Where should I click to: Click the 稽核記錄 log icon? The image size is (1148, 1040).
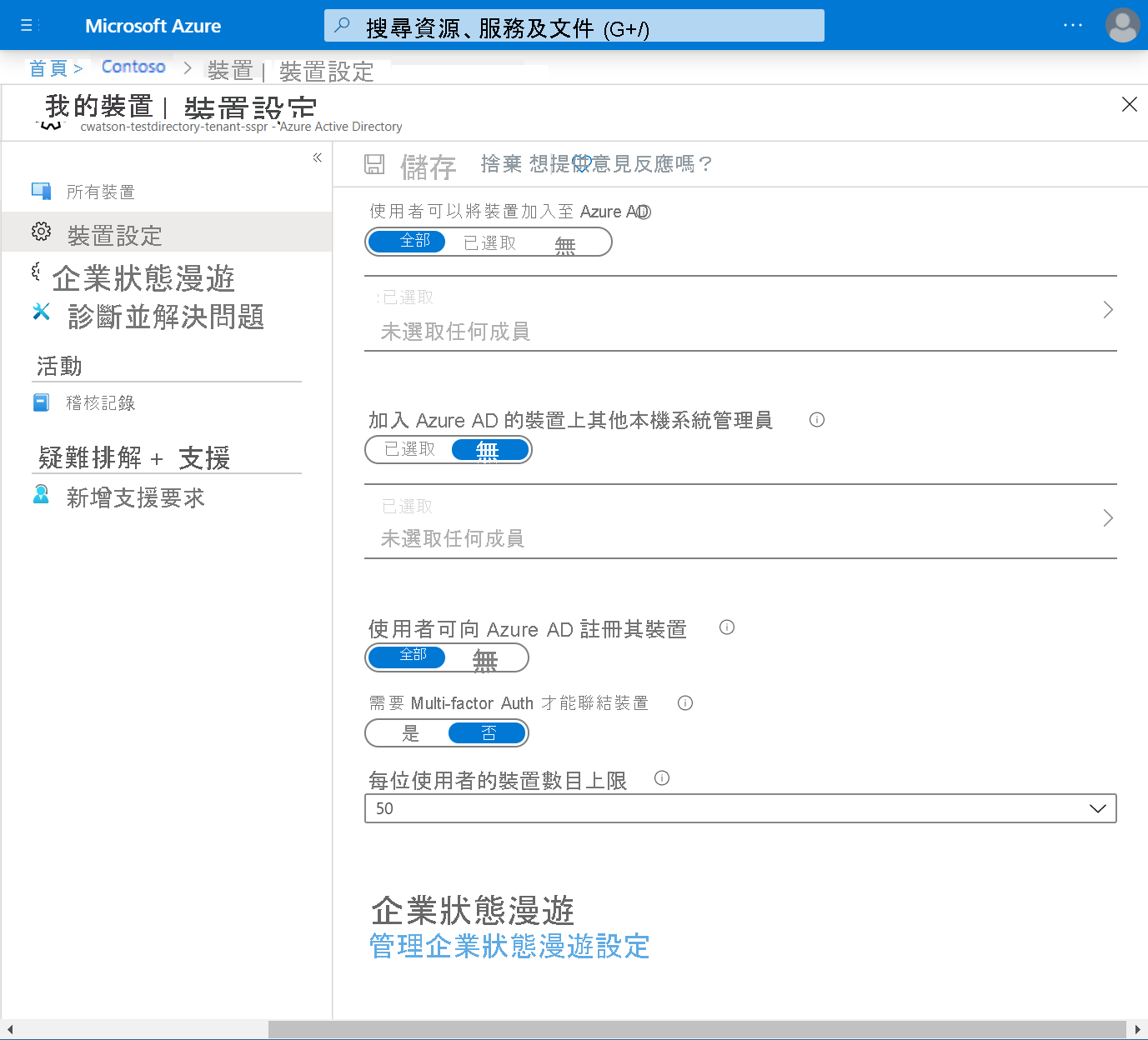tap(41, 402)
